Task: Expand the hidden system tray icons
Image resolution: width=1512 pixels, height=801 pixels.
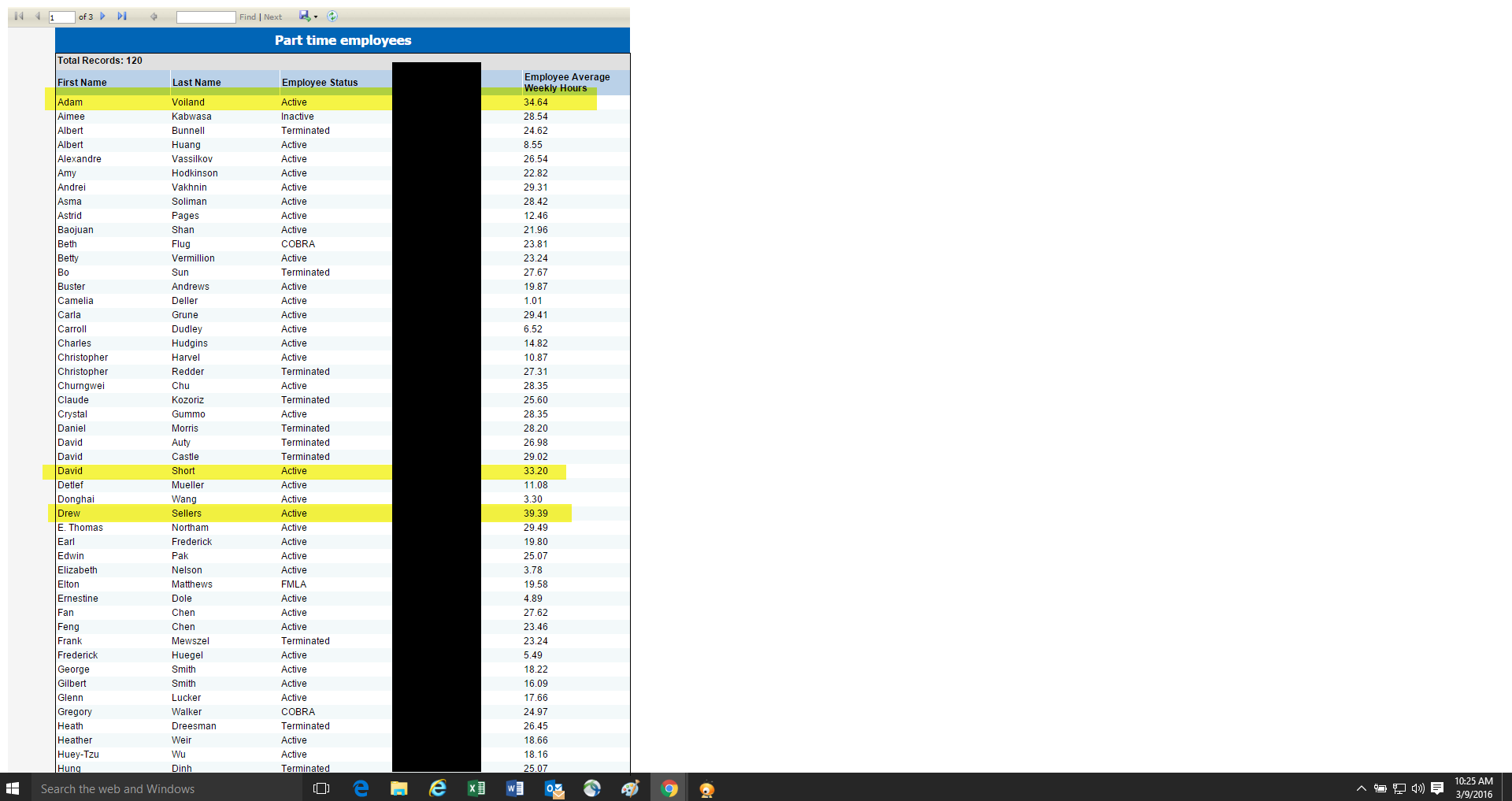Action: coord(1361,788)
